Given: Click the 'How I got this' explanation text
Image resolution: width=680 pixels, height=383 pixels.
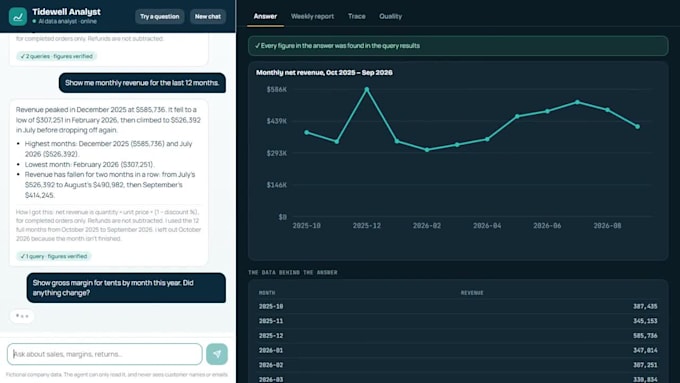Looking at the screenshot, I should pos(108,225).
